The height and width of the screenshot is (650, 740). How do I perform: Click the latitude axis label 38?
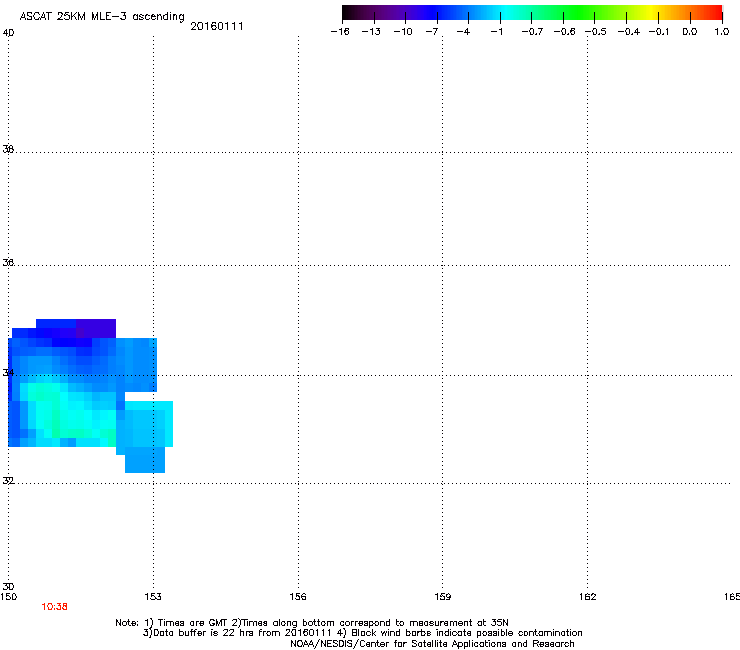(x=8, y=149)
